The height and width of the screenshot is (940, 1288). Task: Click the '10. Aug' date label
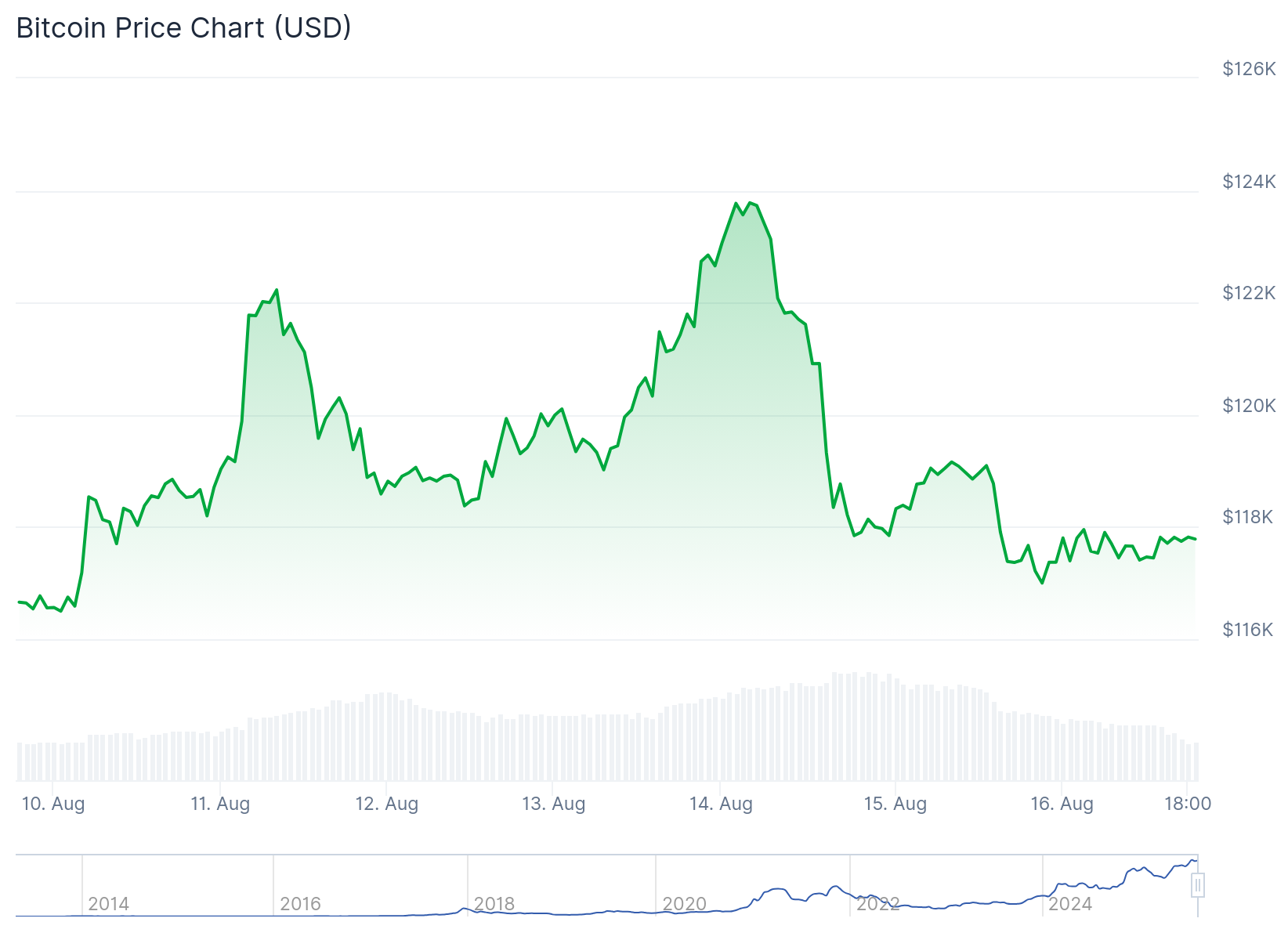(53, 804)
